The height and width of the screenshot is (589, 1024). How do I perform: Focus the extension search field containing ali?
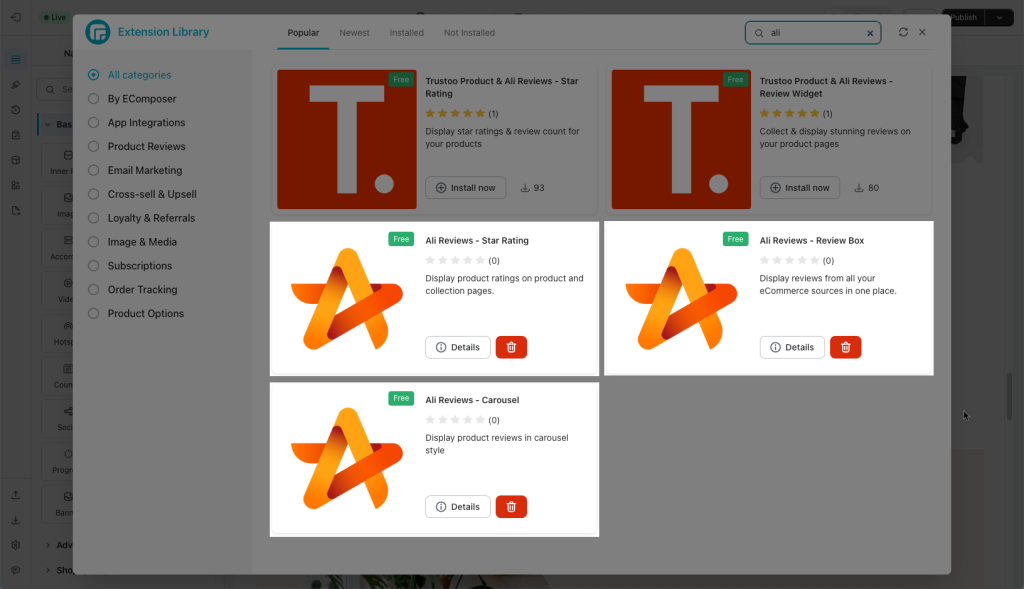point(813,33)
